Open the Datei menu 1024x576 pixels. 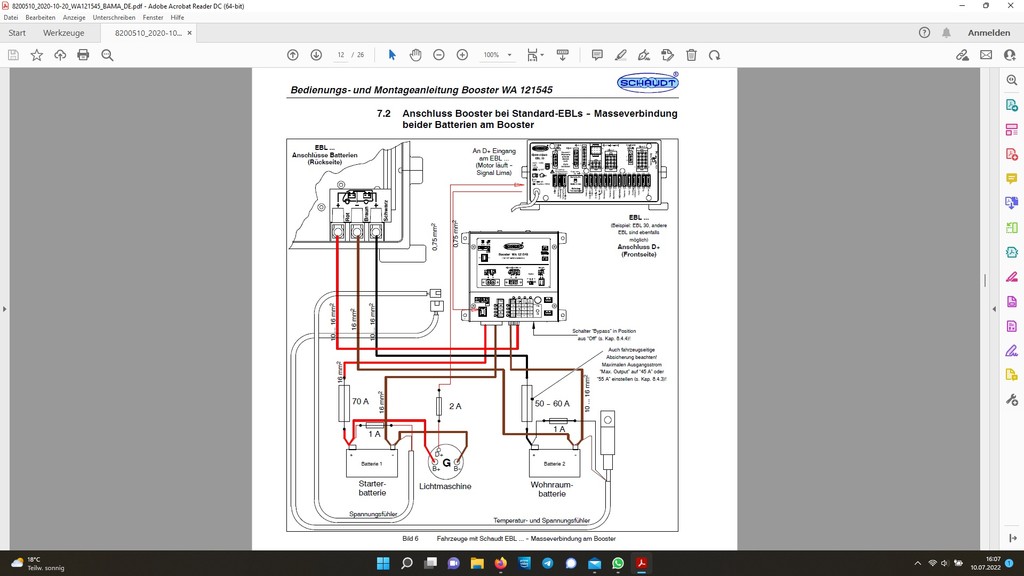pos(11,18)
